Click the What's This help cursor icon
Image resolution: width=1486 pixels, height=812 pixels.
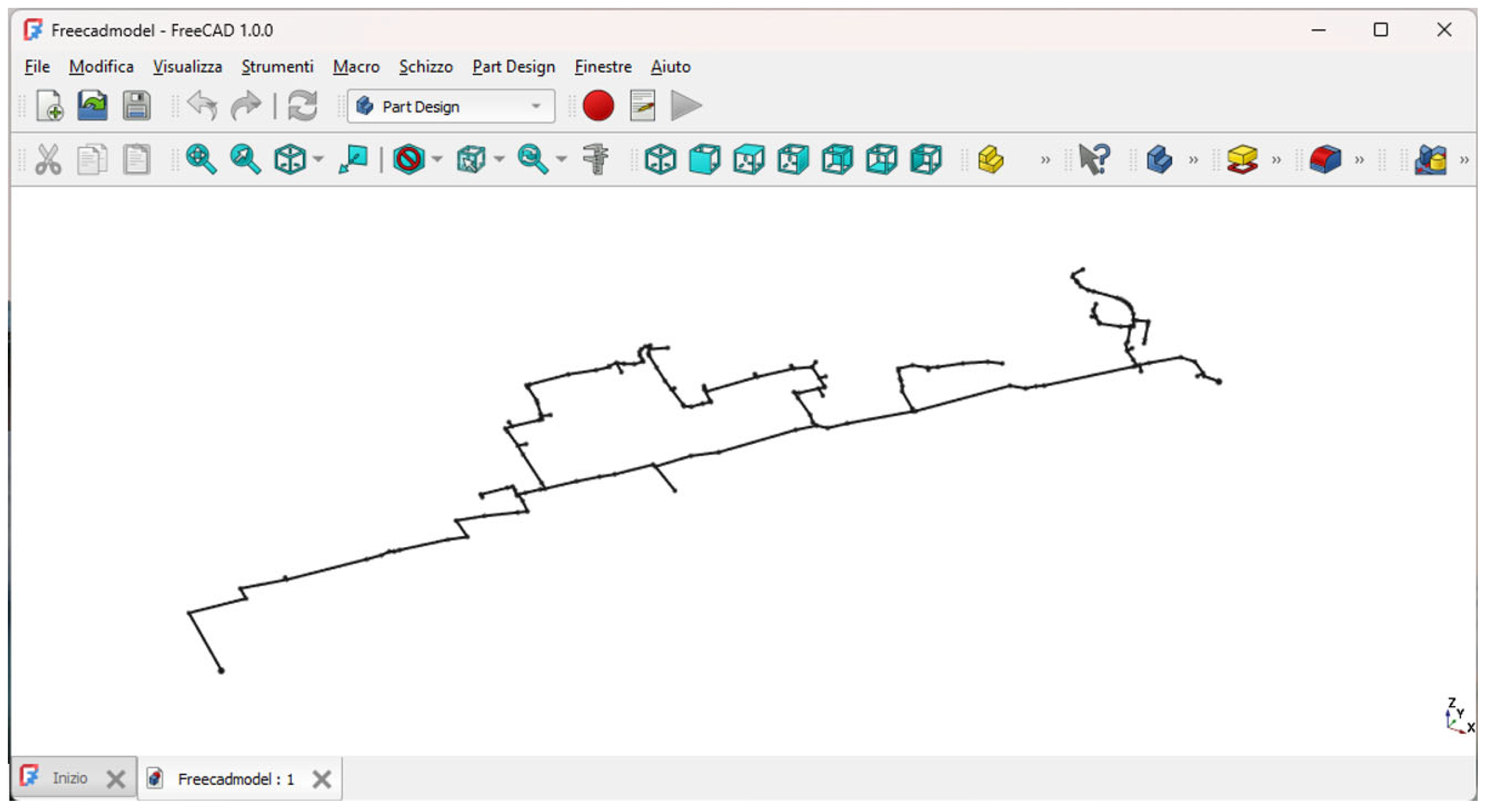pyautogui.click(x=1094, y=159)
